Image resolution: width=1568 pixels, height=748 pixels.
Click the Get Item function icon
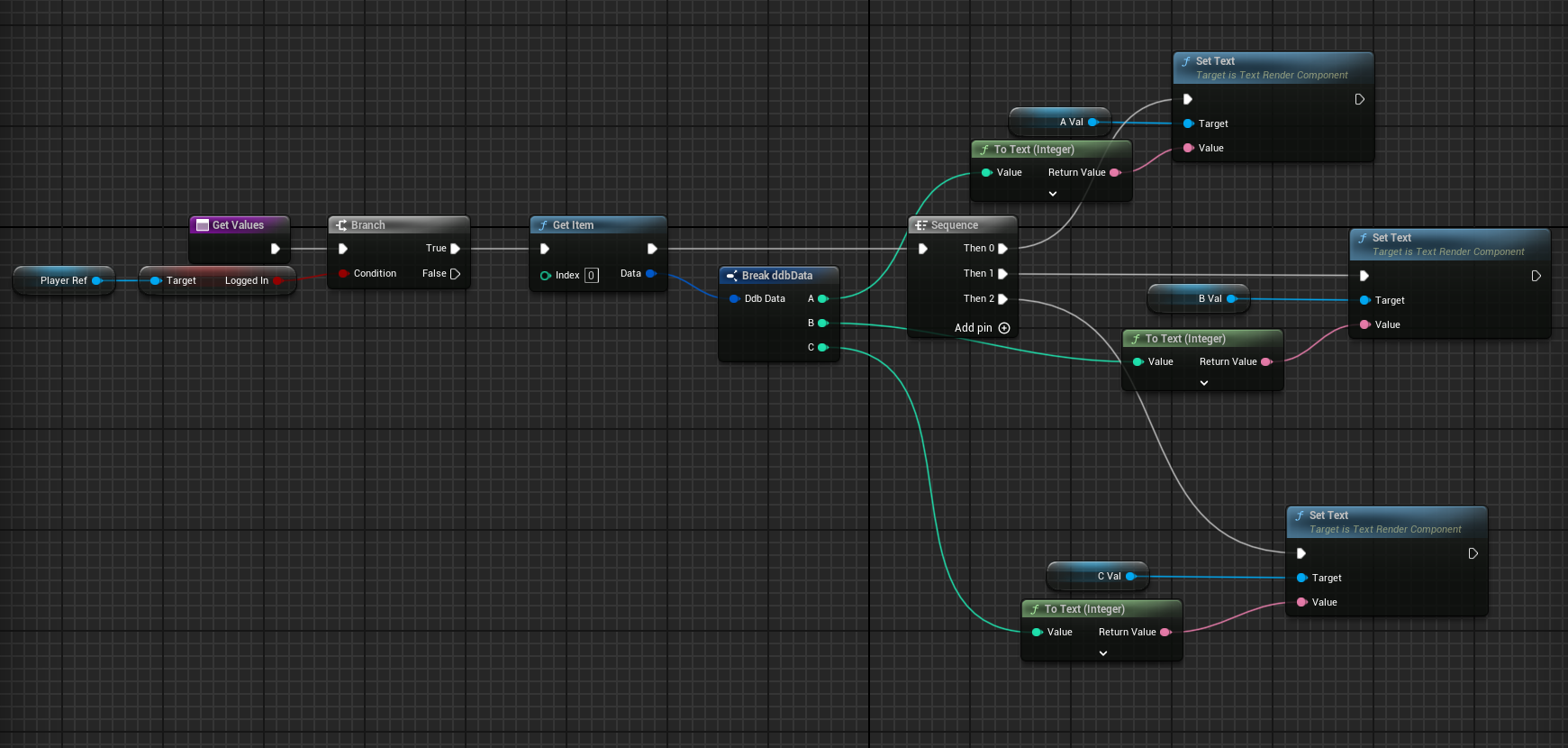tap(543, 225)
